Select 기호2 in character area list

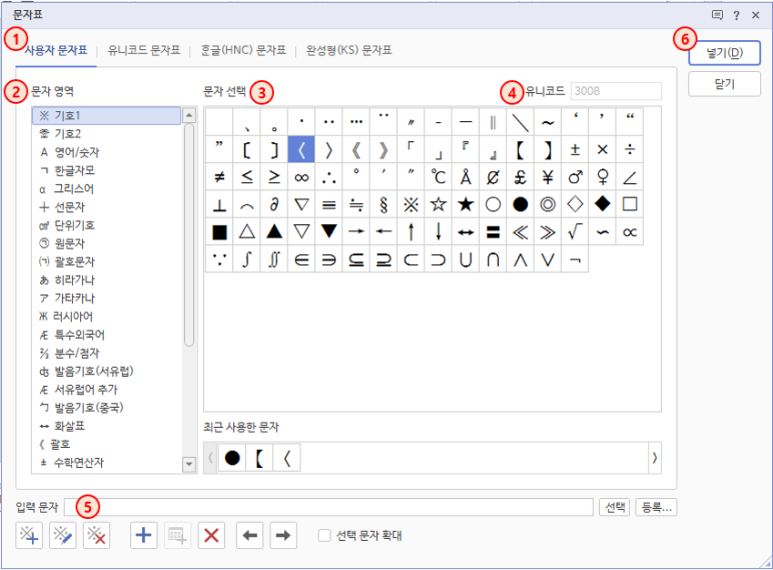click(106, 134)
